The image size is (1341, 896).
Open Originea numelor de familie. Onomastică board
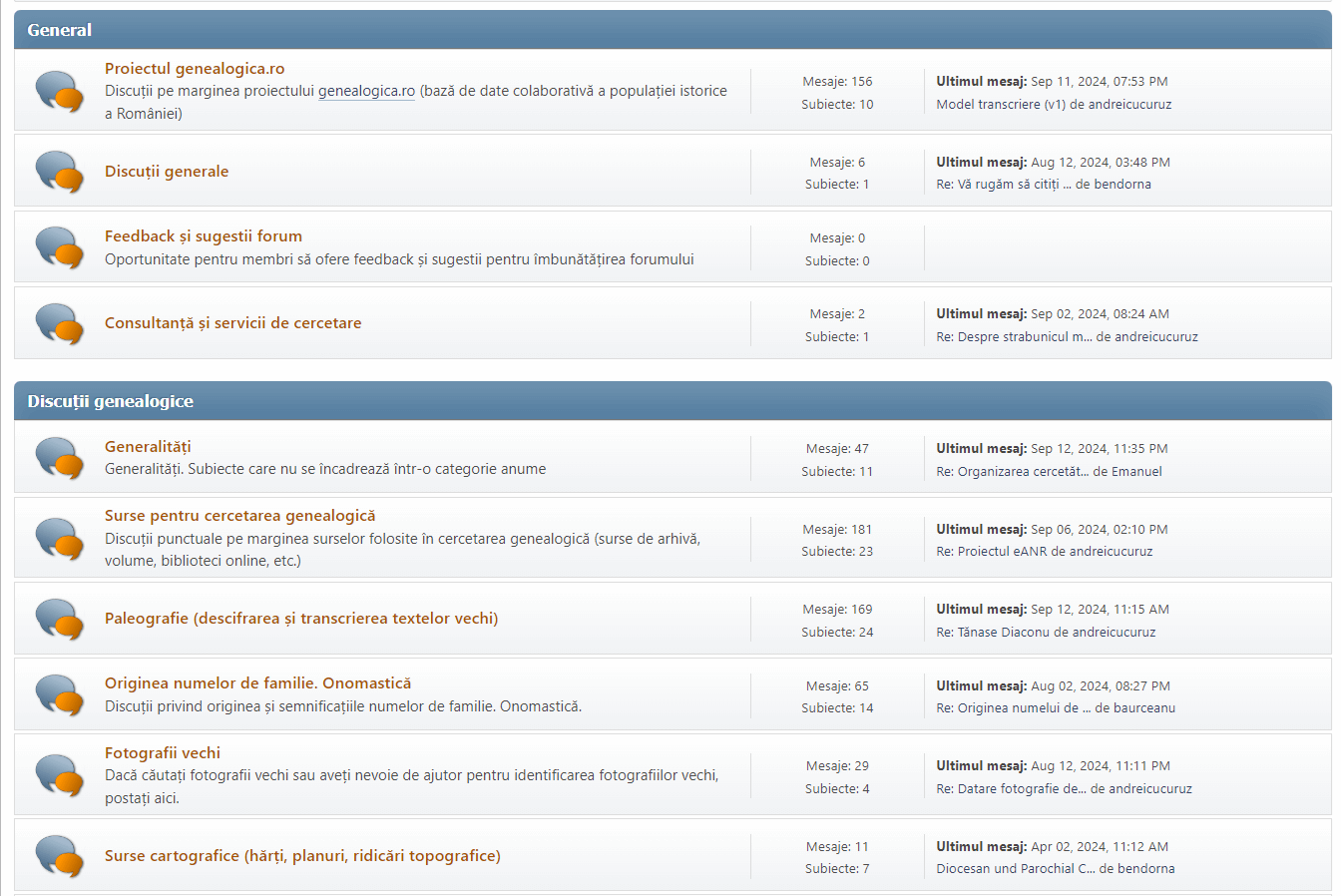point(257,683)
